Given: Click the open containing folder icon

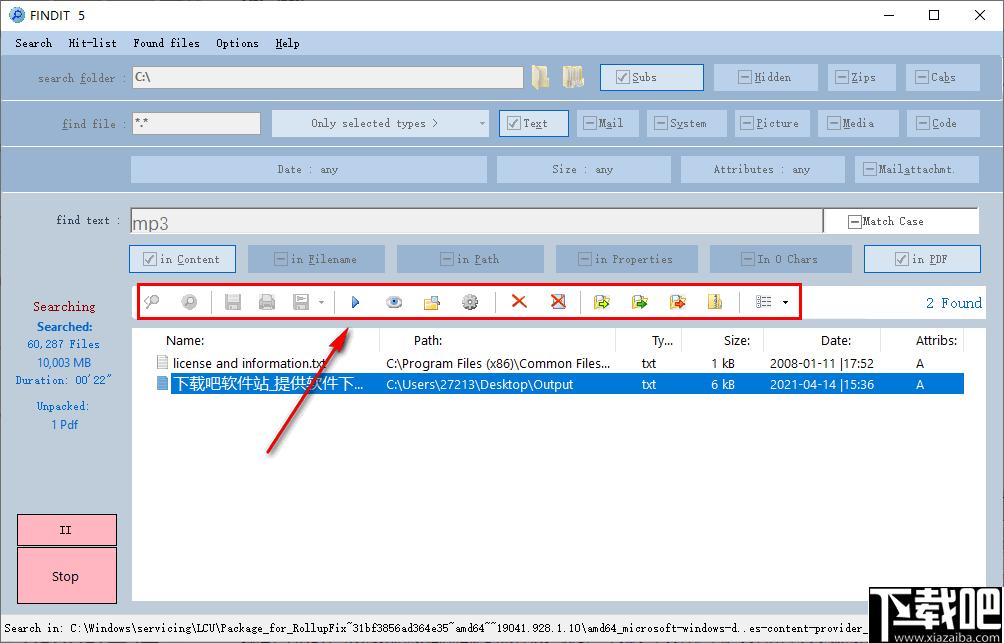Looking at the screenshot, I should pyautogui.click(x=432, y=302).
